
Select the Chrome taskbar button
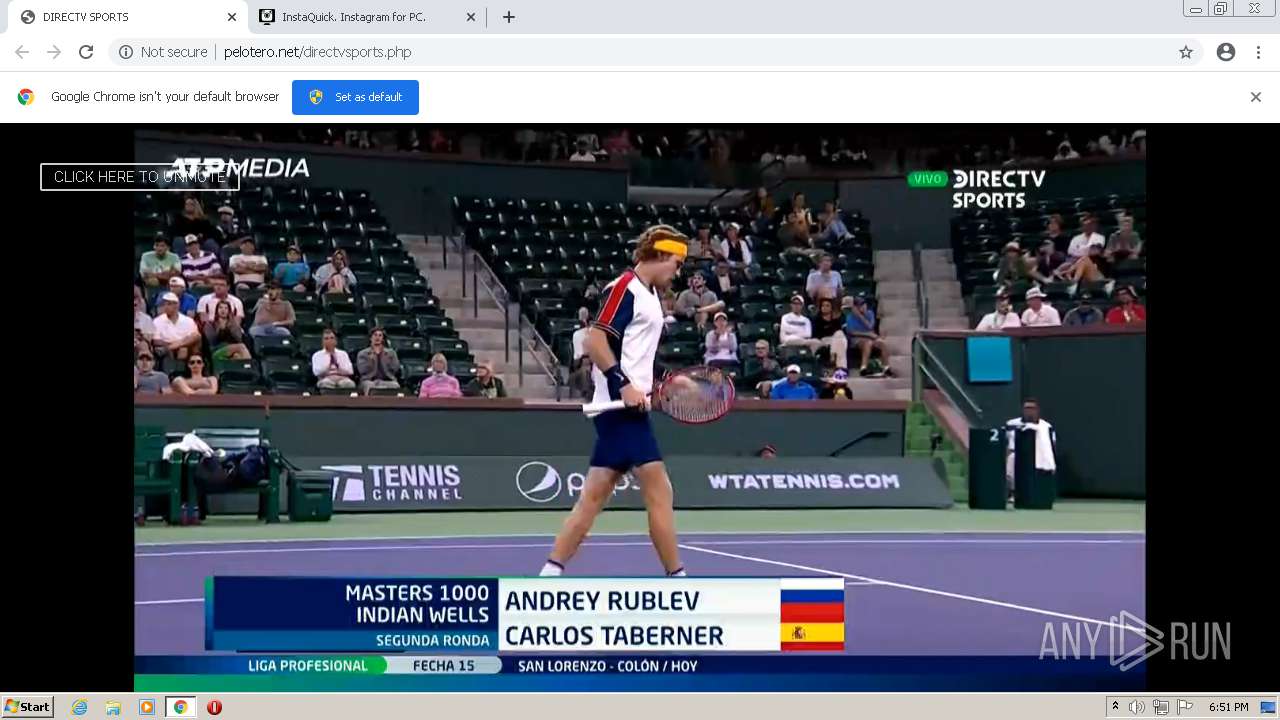tap(180, 707)
